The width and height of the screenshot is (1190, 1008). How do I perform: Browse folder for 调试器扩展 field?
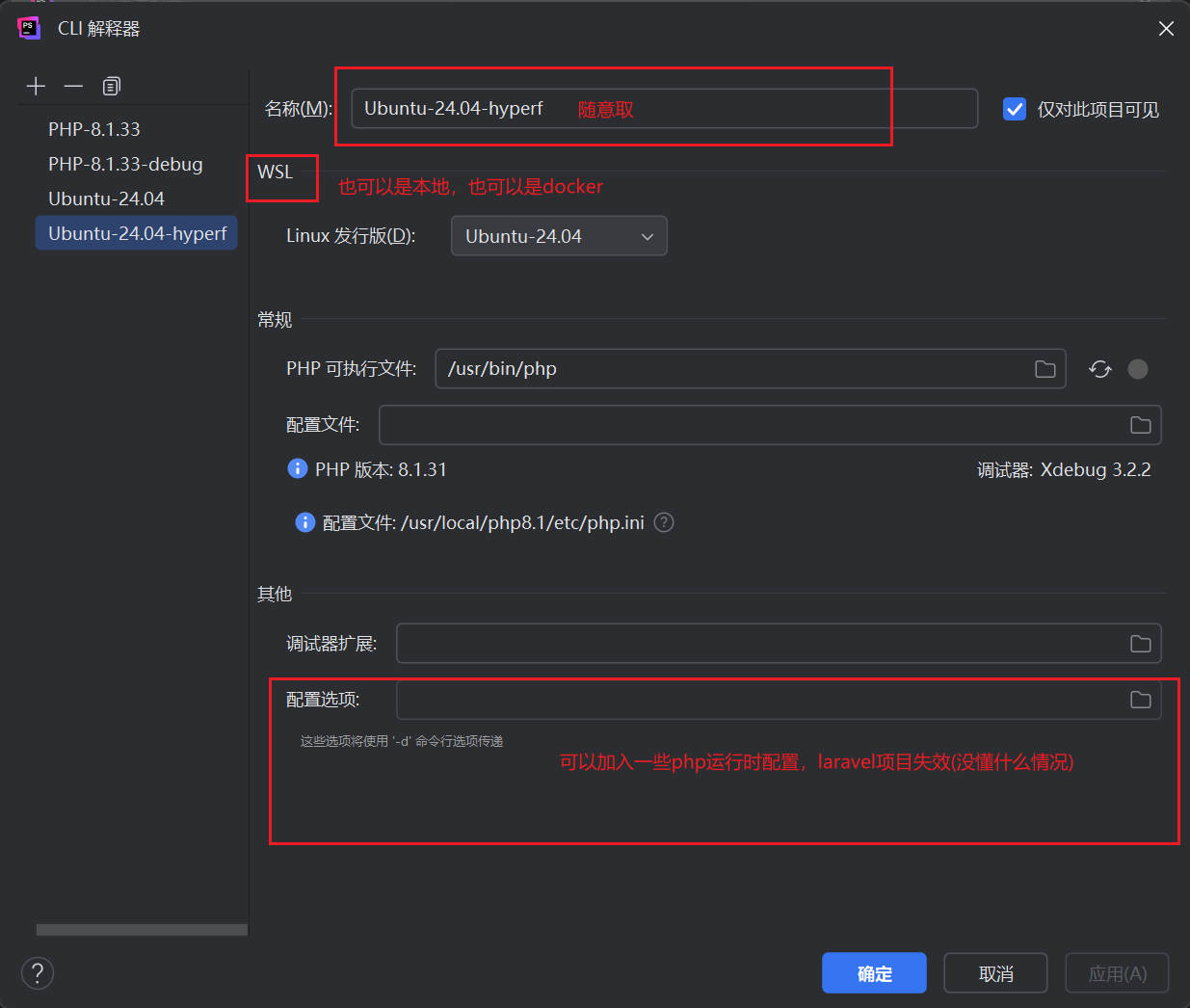point(1141,644)
